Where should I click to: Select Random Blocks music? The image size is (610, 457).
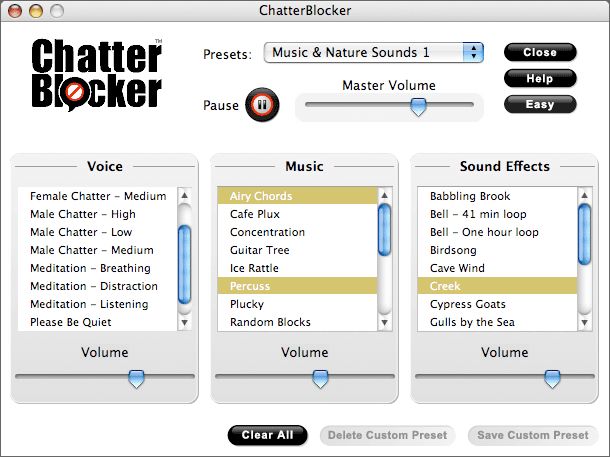[x=297, y=322]
